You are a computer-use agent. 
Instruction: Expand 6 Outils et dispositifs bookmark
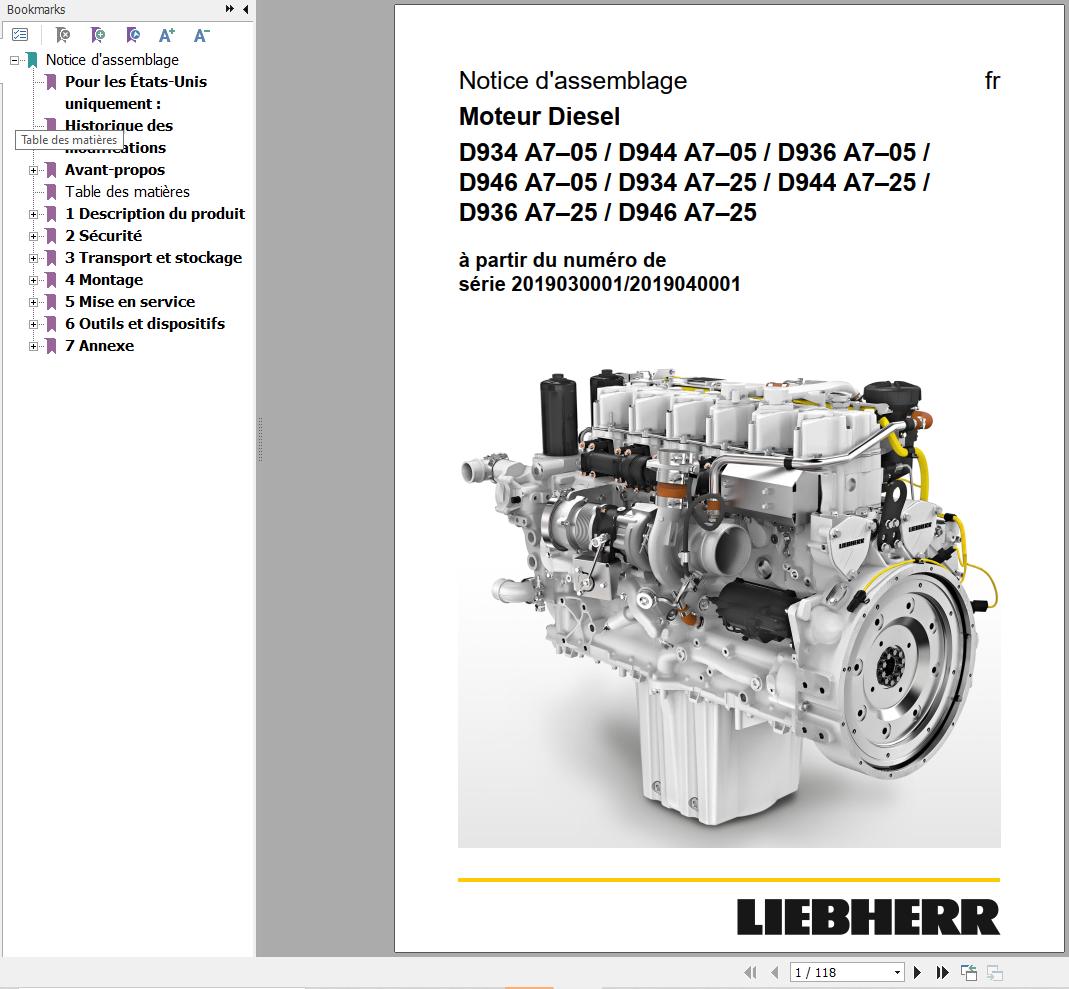33,324
